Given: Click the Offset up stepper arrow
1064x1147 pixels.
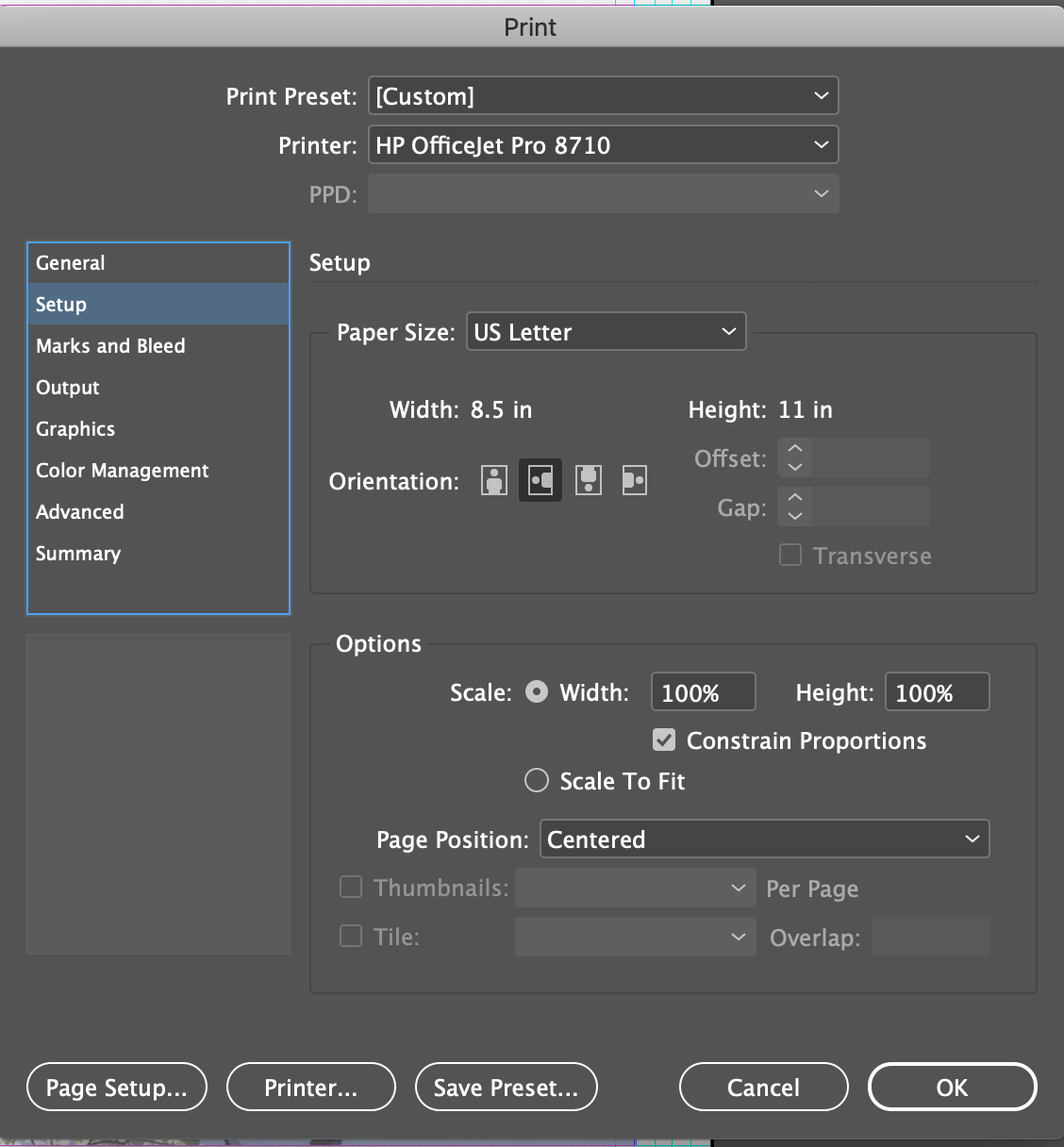Looking at the screenshot, I should (x=795, y=450).
